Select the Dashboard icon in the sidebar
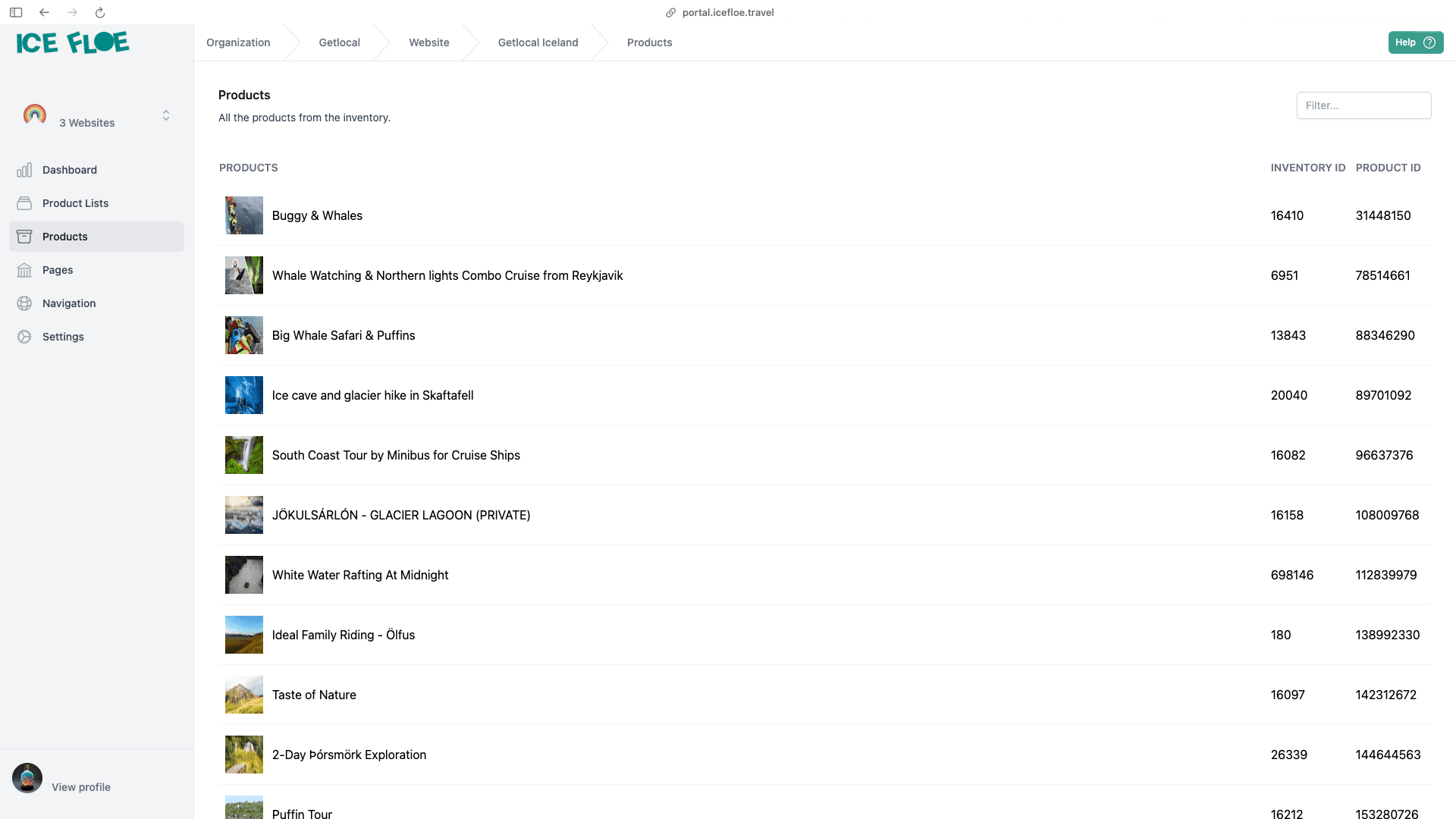 [x=24, y=170]
